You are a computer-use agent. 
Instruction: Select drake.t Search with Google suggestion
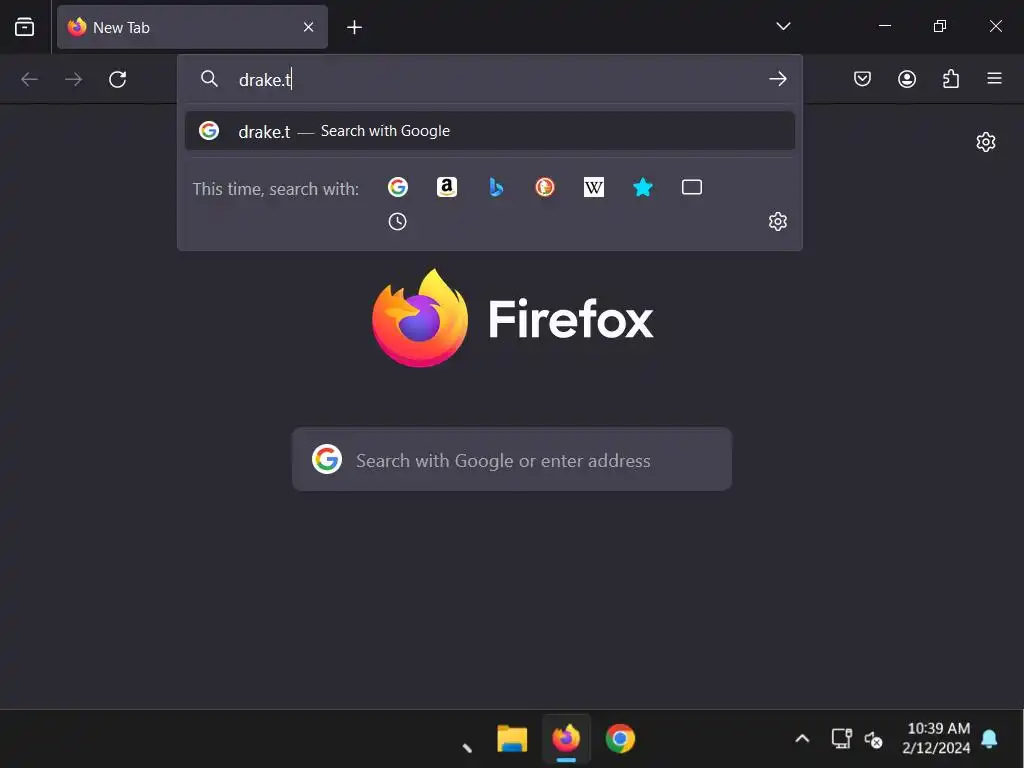pos(490,131)
